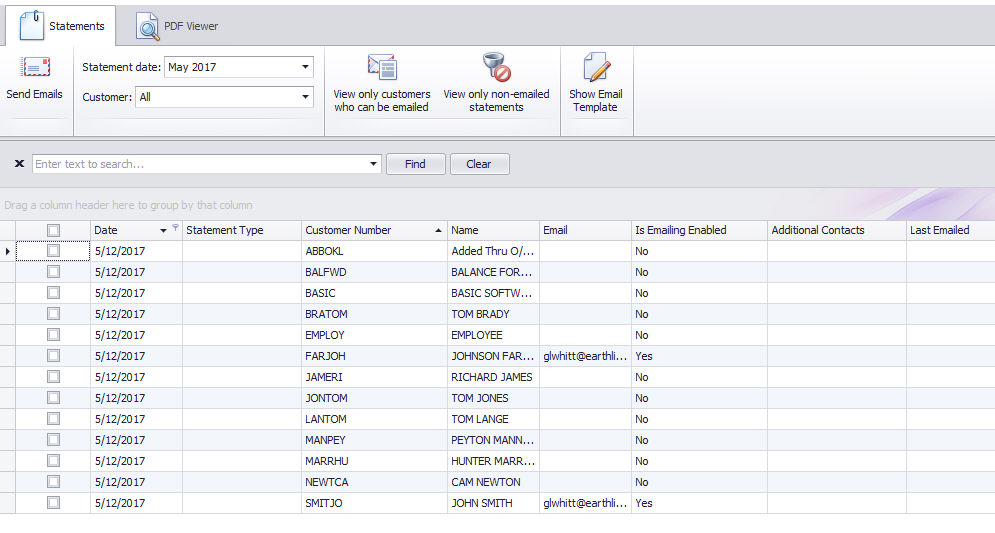995x533 pixels.
Task: Select the TOM BRADY name cell
Action: pyautogui.click(x=493, y=314)
